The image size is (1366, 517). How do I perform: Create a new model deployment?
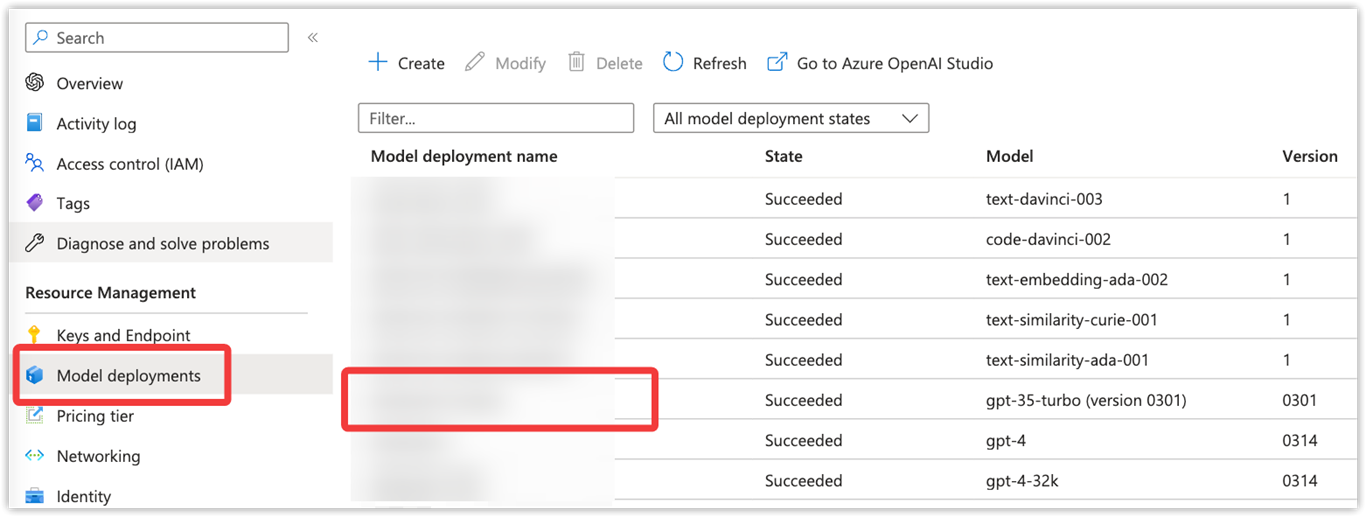tap(406, 63)
